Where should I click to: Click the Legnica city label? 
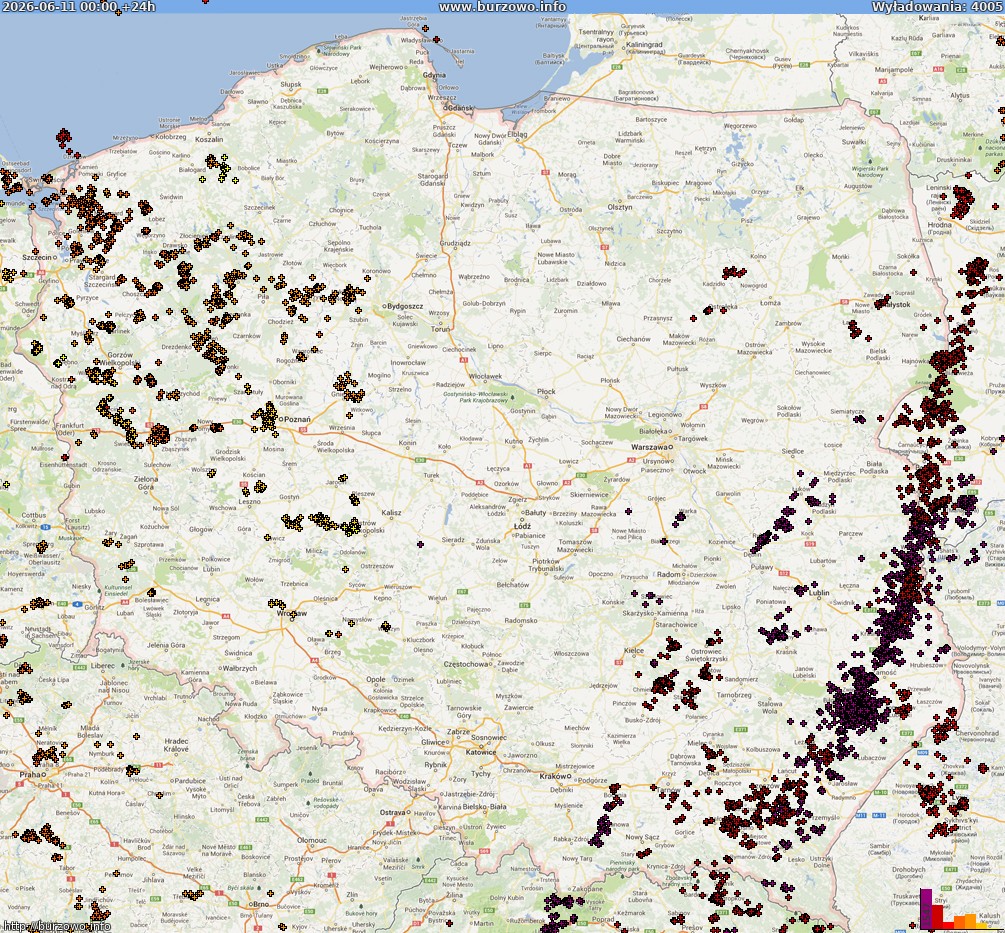point(207,599)
